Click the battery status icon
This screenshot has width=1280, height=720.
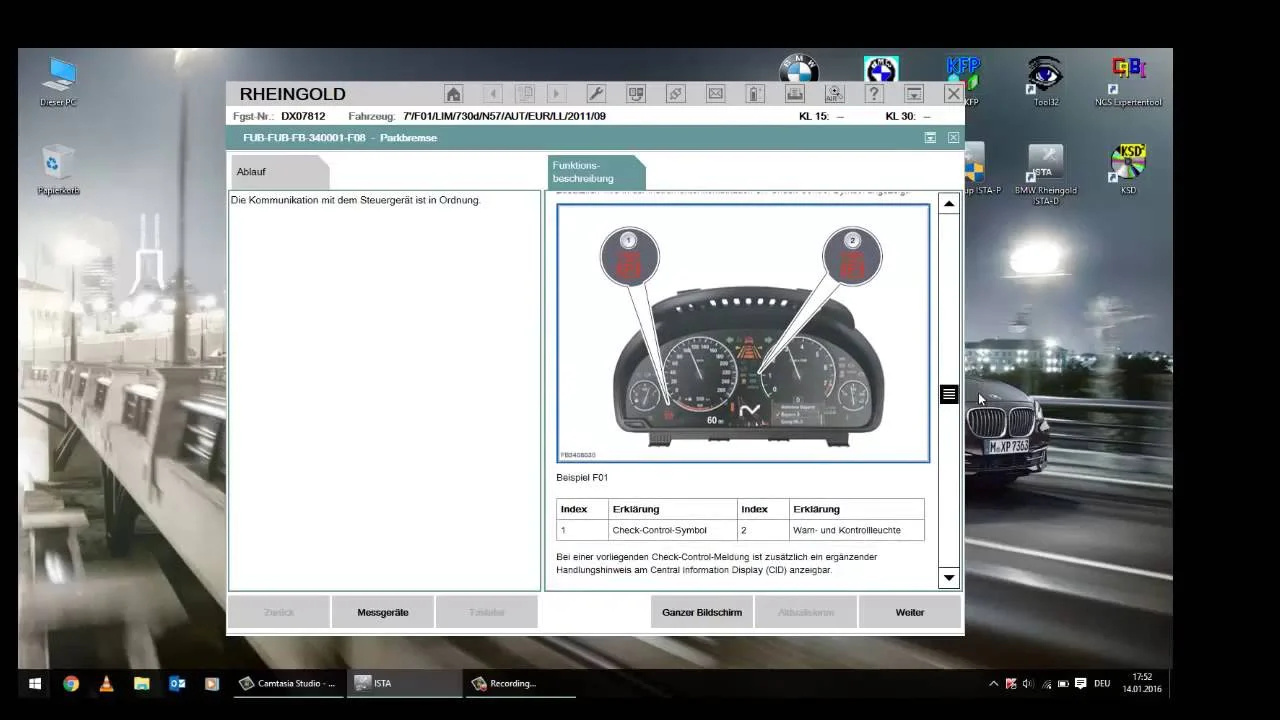tap(755, 93)
